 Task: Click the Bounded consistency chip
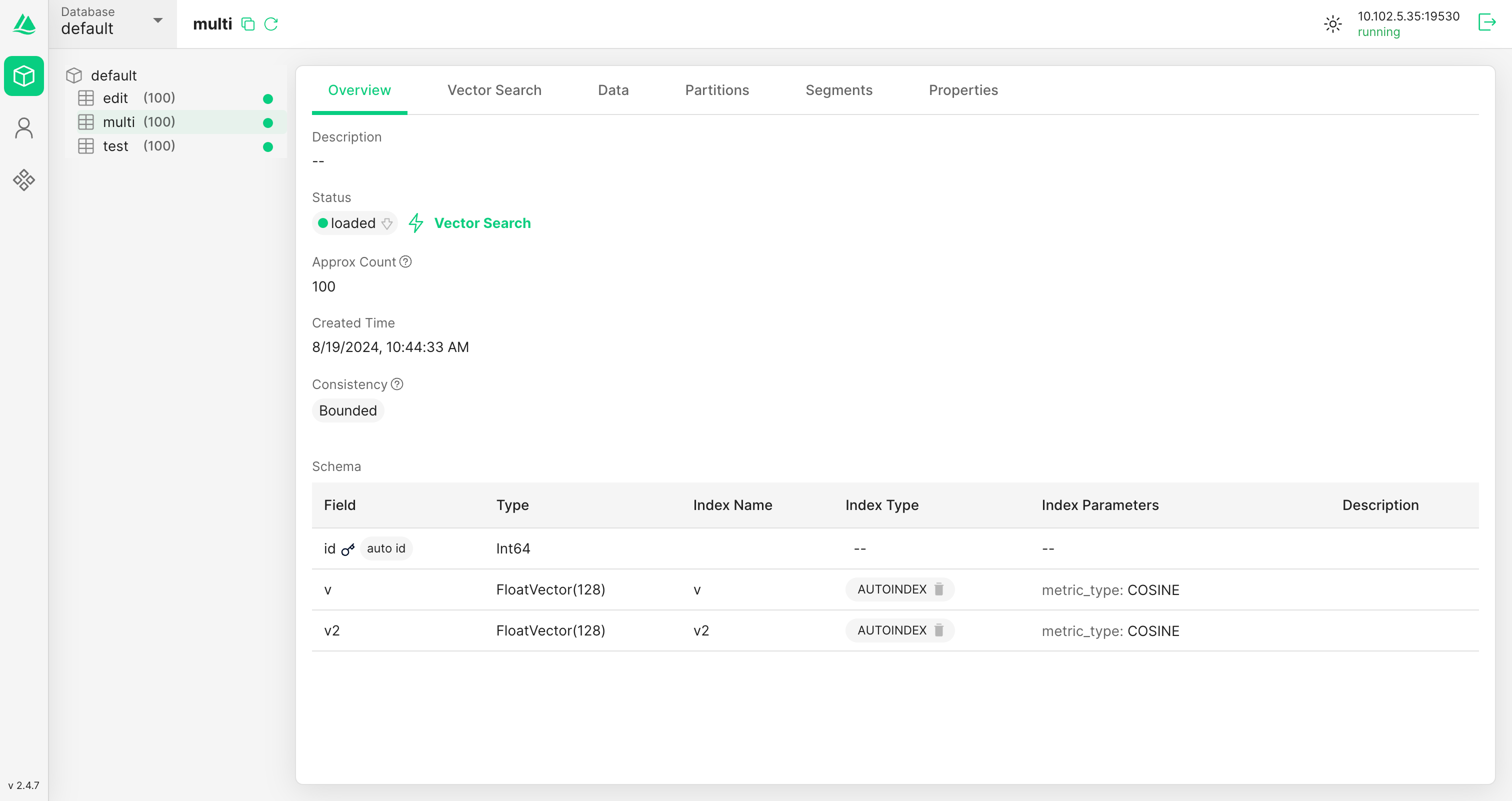point(348,410)
